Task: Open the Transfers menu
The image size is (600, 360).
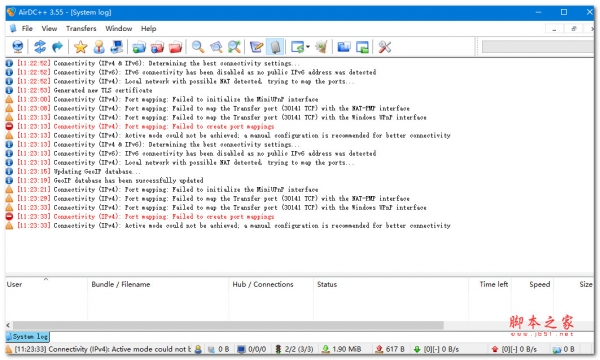Action: pos(81,28)
